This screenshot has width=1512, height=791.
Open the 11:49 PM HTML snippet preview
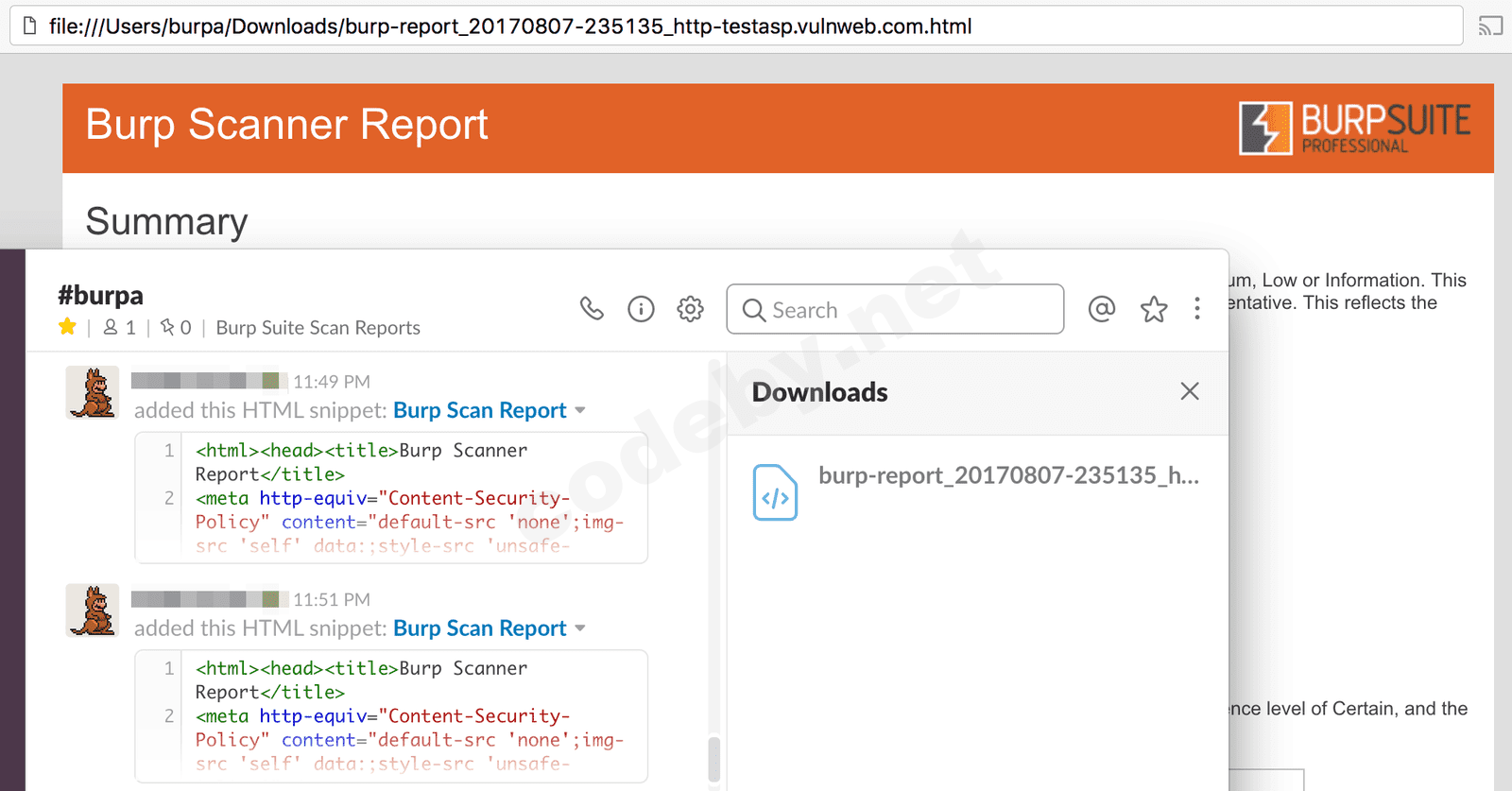tap(391, 498)
